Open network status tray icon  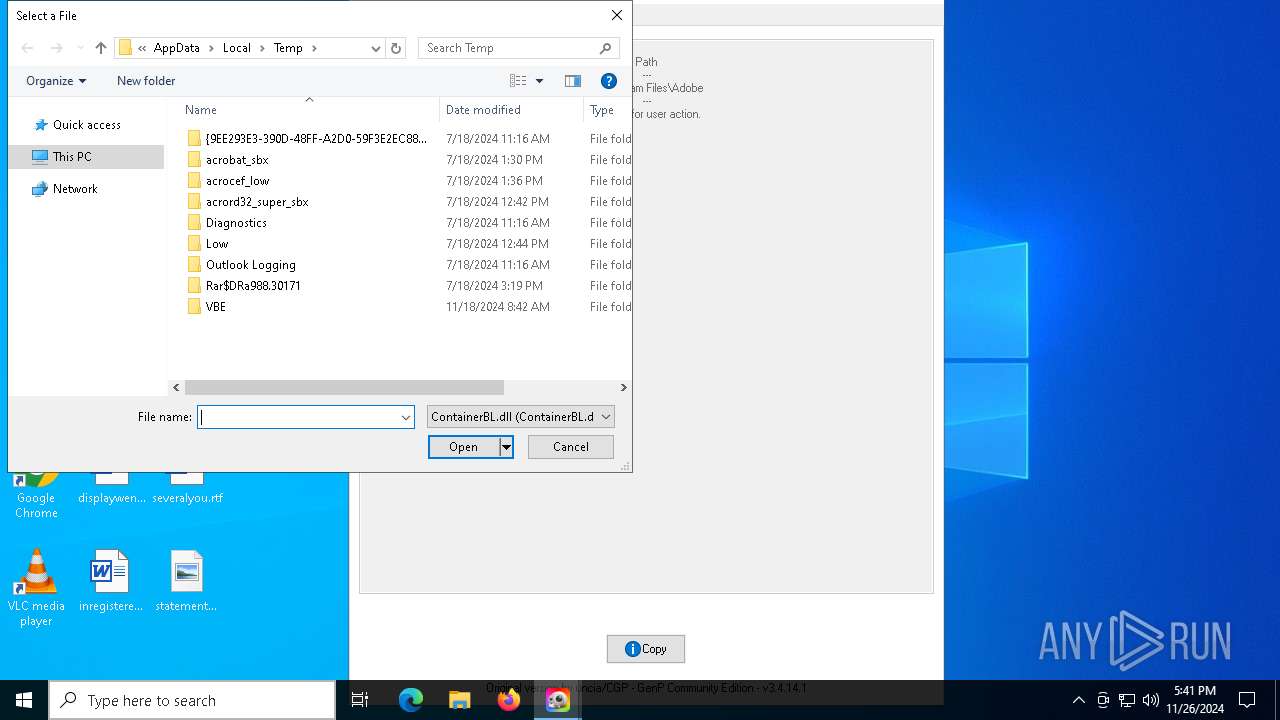1127,700
